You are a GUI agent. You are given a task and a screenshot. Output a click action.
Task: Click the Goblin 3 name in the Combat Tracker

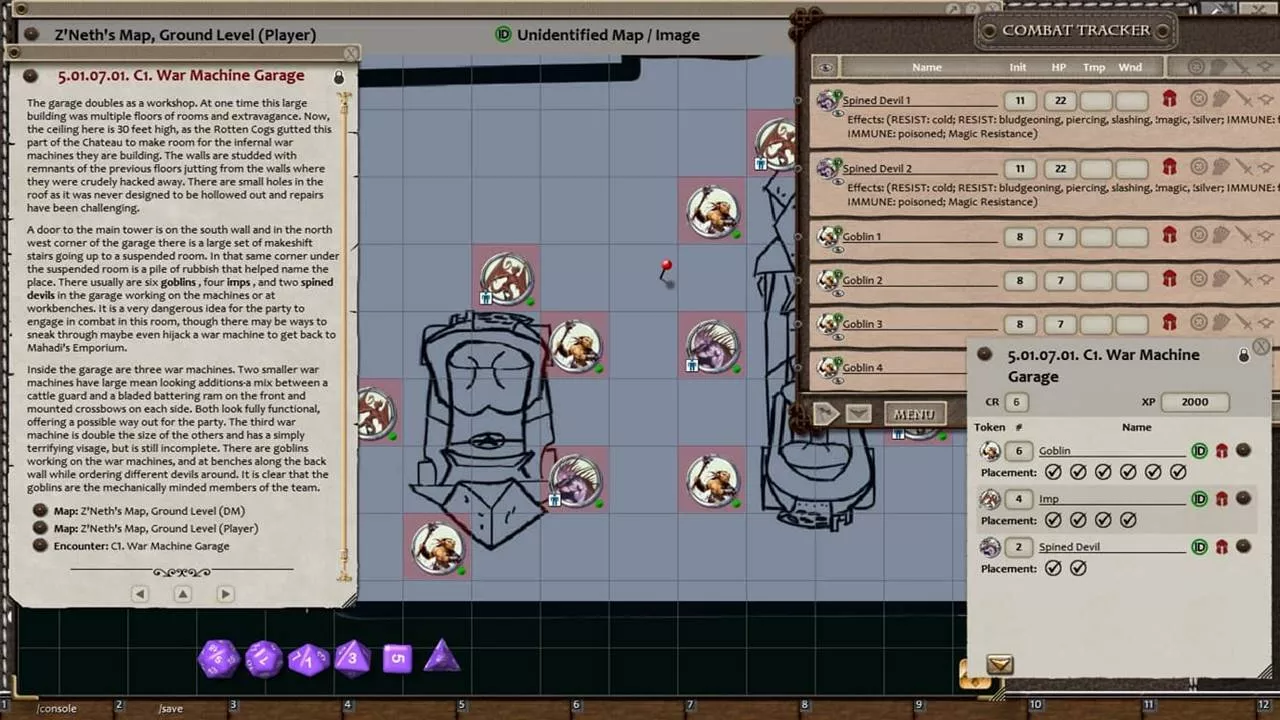862,324
